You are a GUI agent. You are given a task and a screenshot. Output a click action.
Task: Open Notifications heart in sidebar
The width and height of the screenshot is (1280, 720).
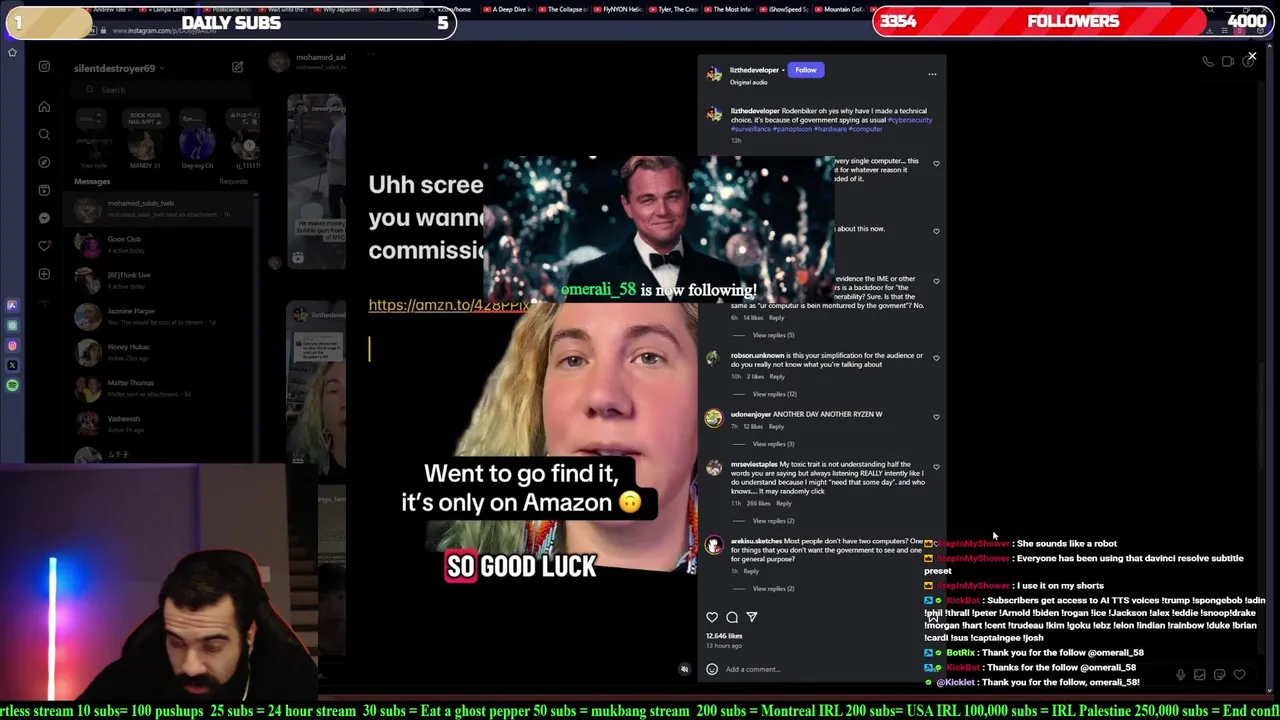(x=44, y=246)
